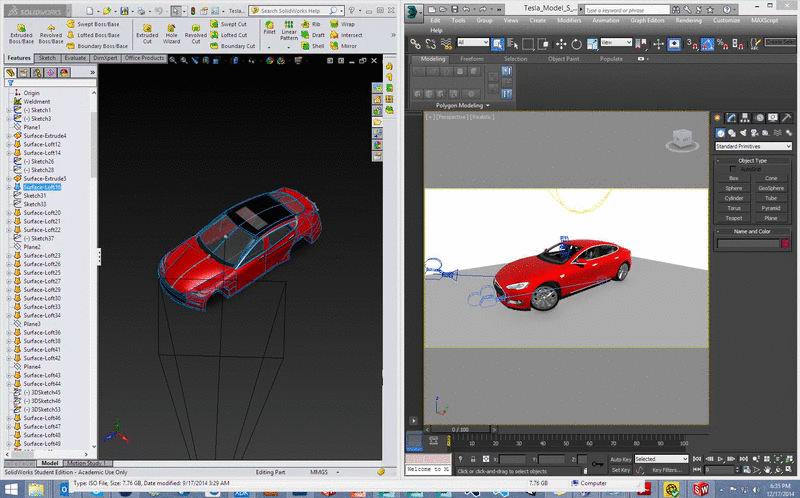
Task: Expand the Surface-Extrude4 tree node
Action: pos(9,136)
